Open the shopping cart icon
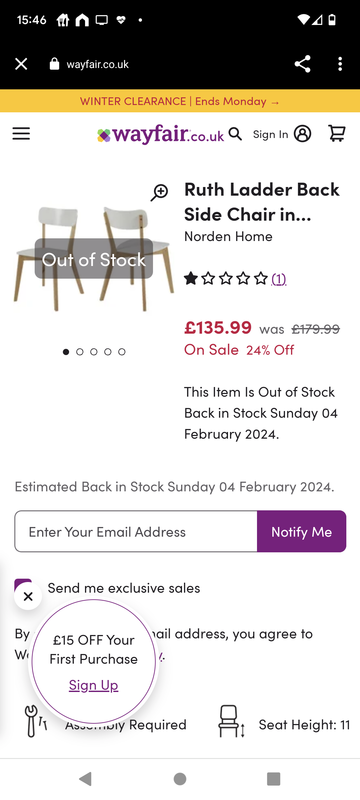Viewport: 360px width, 800px height. [x=337, y=133]
